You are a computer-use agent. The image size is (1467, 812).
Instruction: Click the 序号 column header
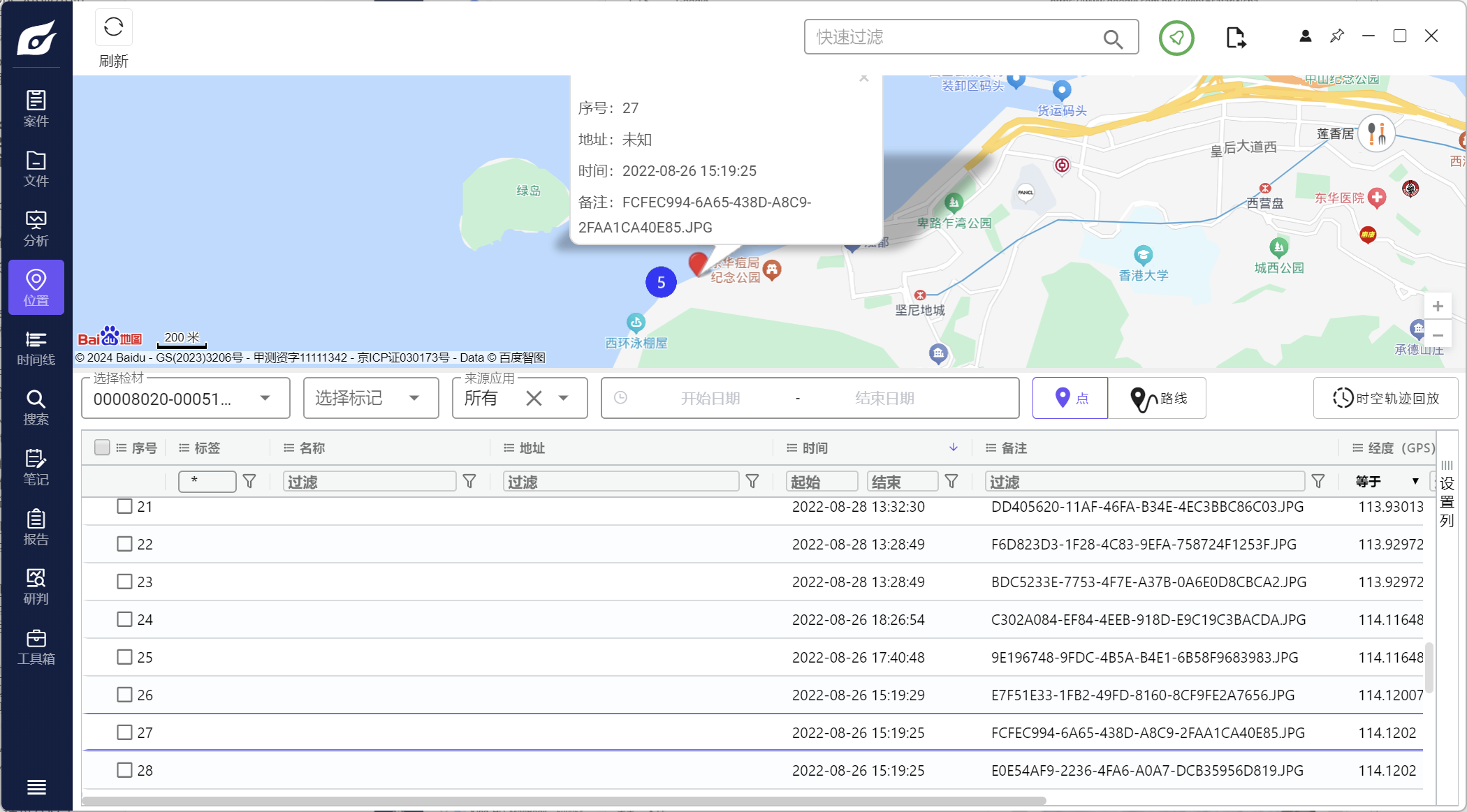pyautogui.click(x=144, y=448)
